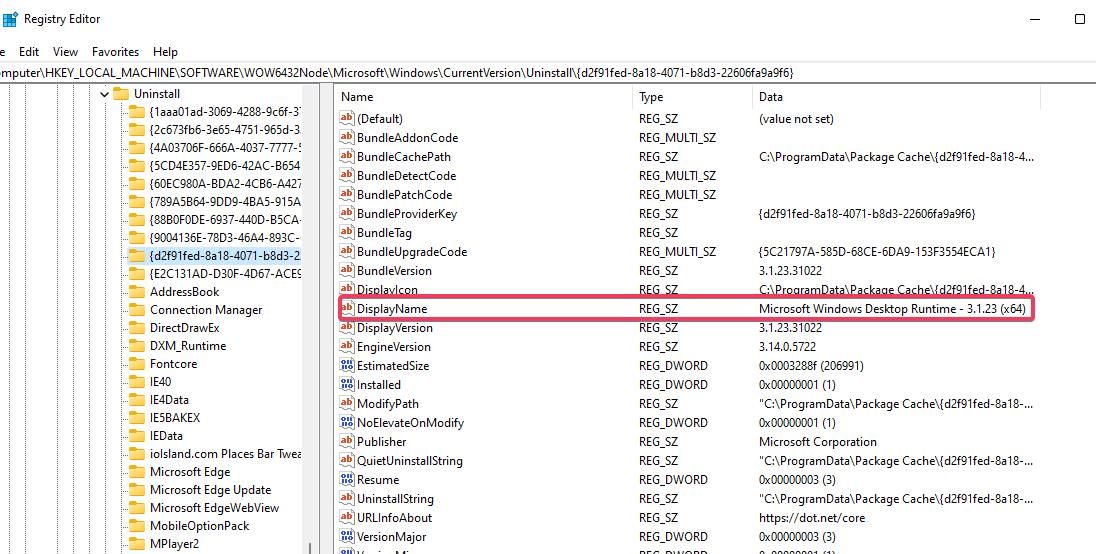Select the EngineVersion value name
The width and height of the screenshot is (1096, 554).
tap(394, 347)
